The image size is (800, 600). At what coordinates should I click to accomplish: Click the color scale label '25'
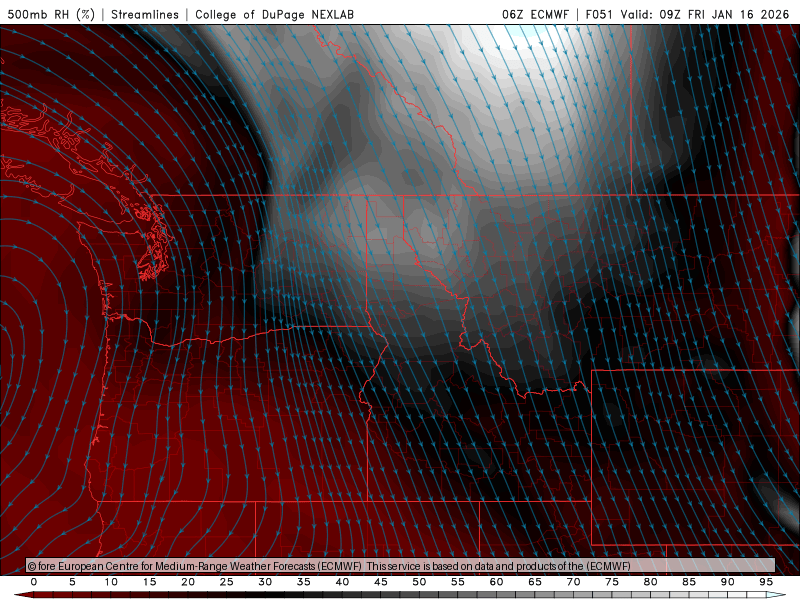(227, 582)
